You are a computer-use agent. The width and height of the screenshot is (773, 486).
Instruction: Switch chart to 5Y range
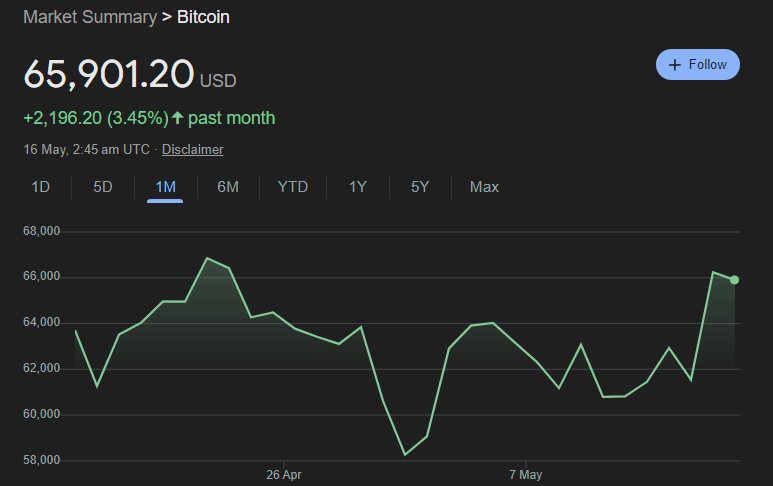(420, 187)
